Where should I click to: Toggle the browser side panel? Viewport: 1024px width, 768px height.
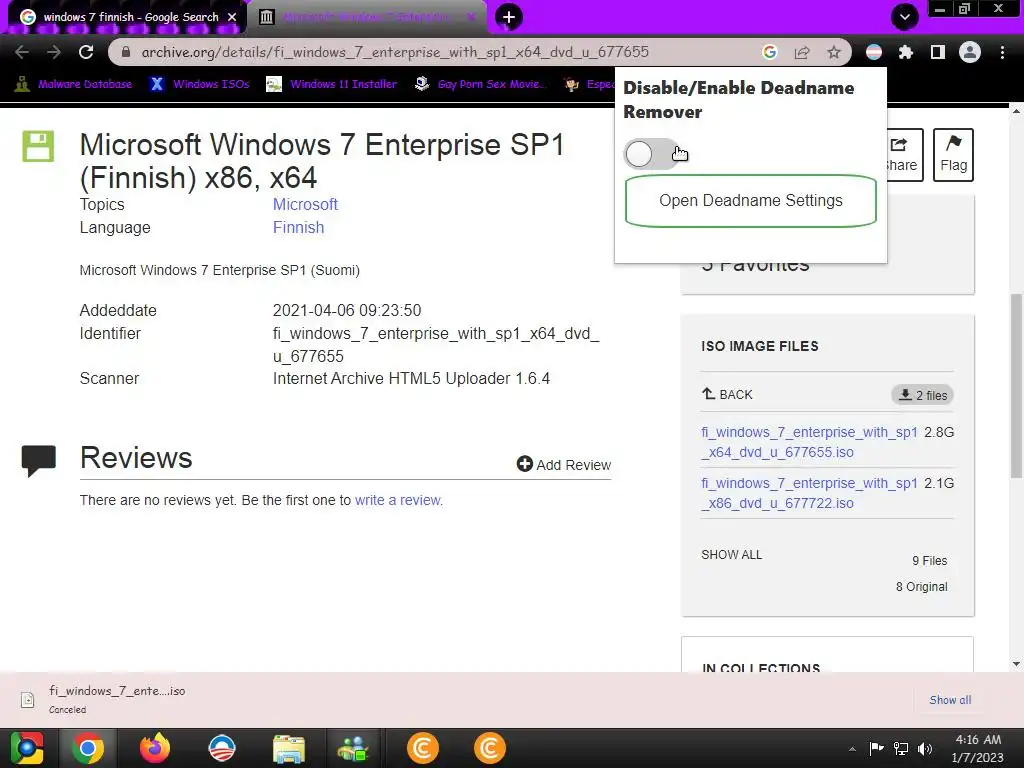coord(938,52)
